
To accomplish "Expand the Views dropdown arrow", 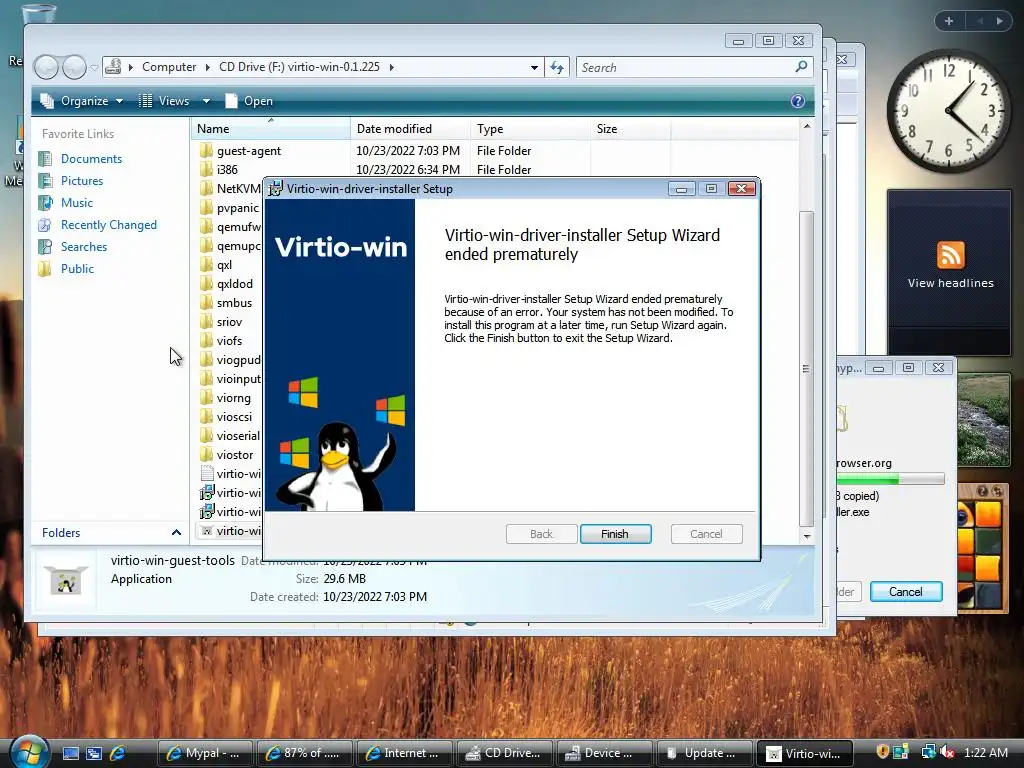I will coord(206,101).
